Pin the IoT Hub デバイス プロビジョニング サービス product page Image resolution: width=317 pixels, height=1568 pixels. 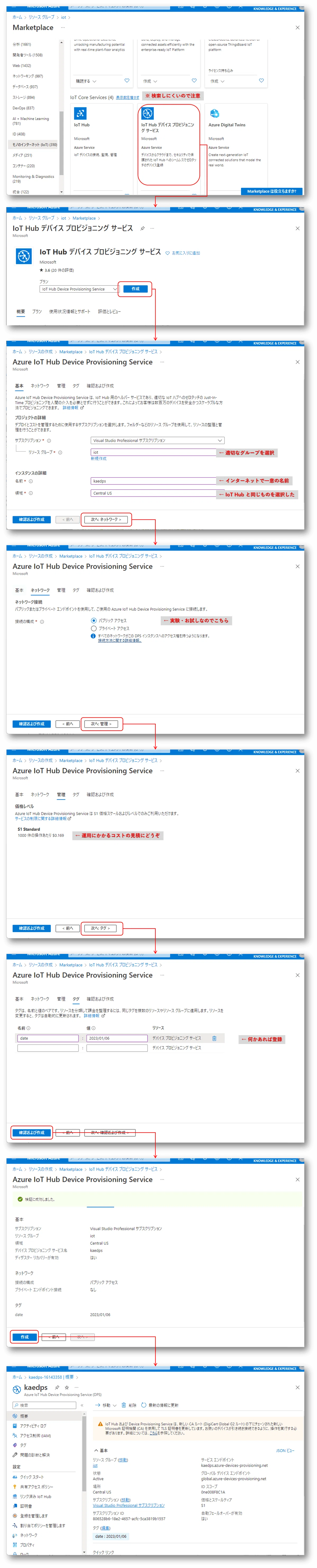pos(143,229)
